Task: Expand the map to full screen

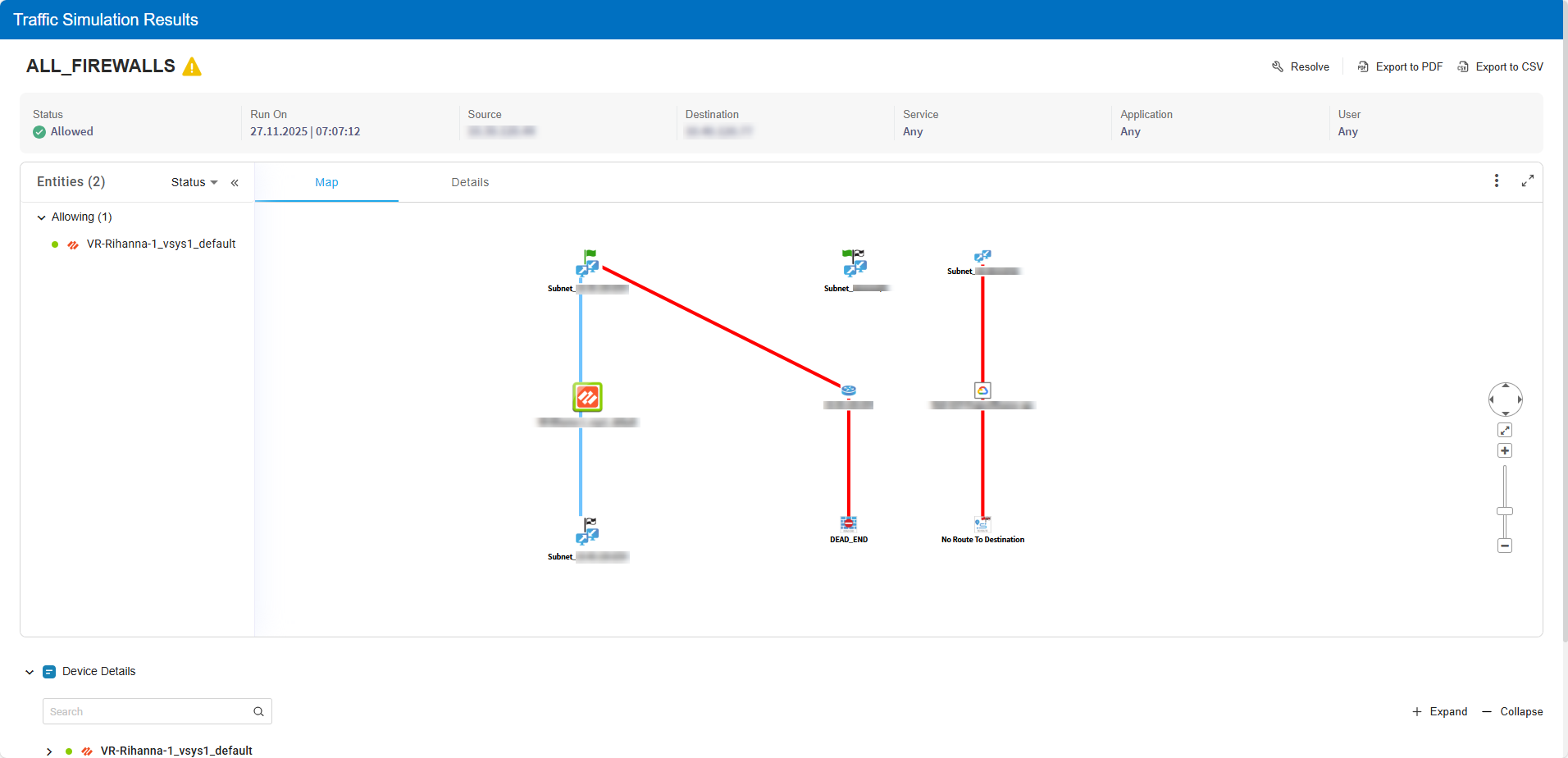Action: point(1527,180)
